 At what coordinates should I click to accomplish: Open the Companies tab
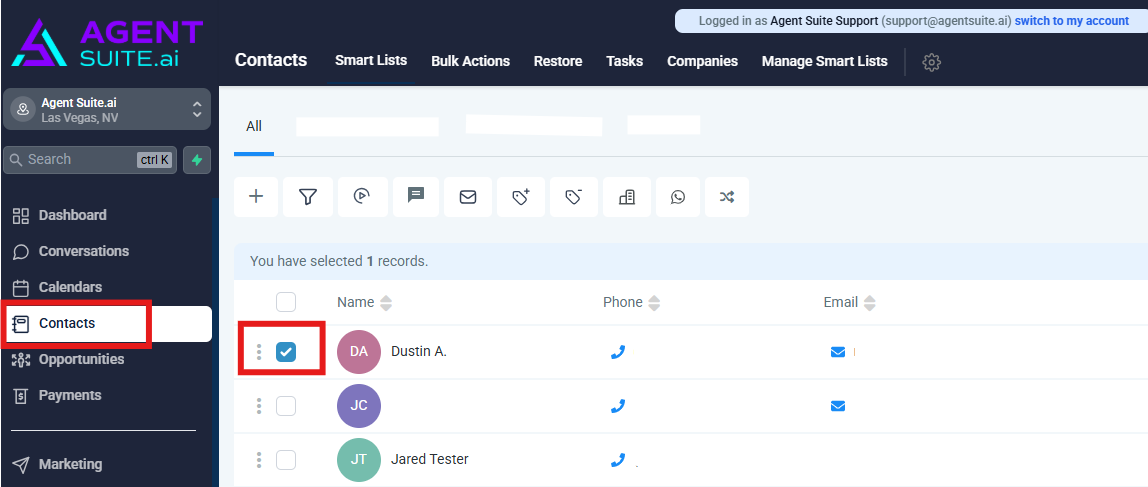(702, 62)
